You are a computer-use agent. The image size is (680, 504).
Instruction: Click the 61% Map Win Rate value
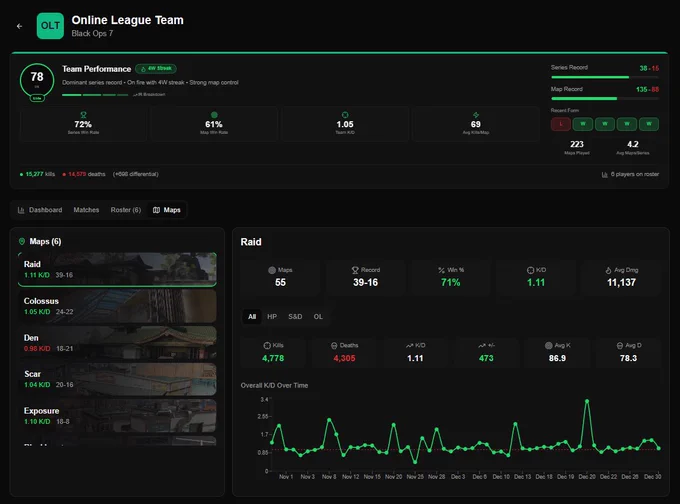click(214, 124)
